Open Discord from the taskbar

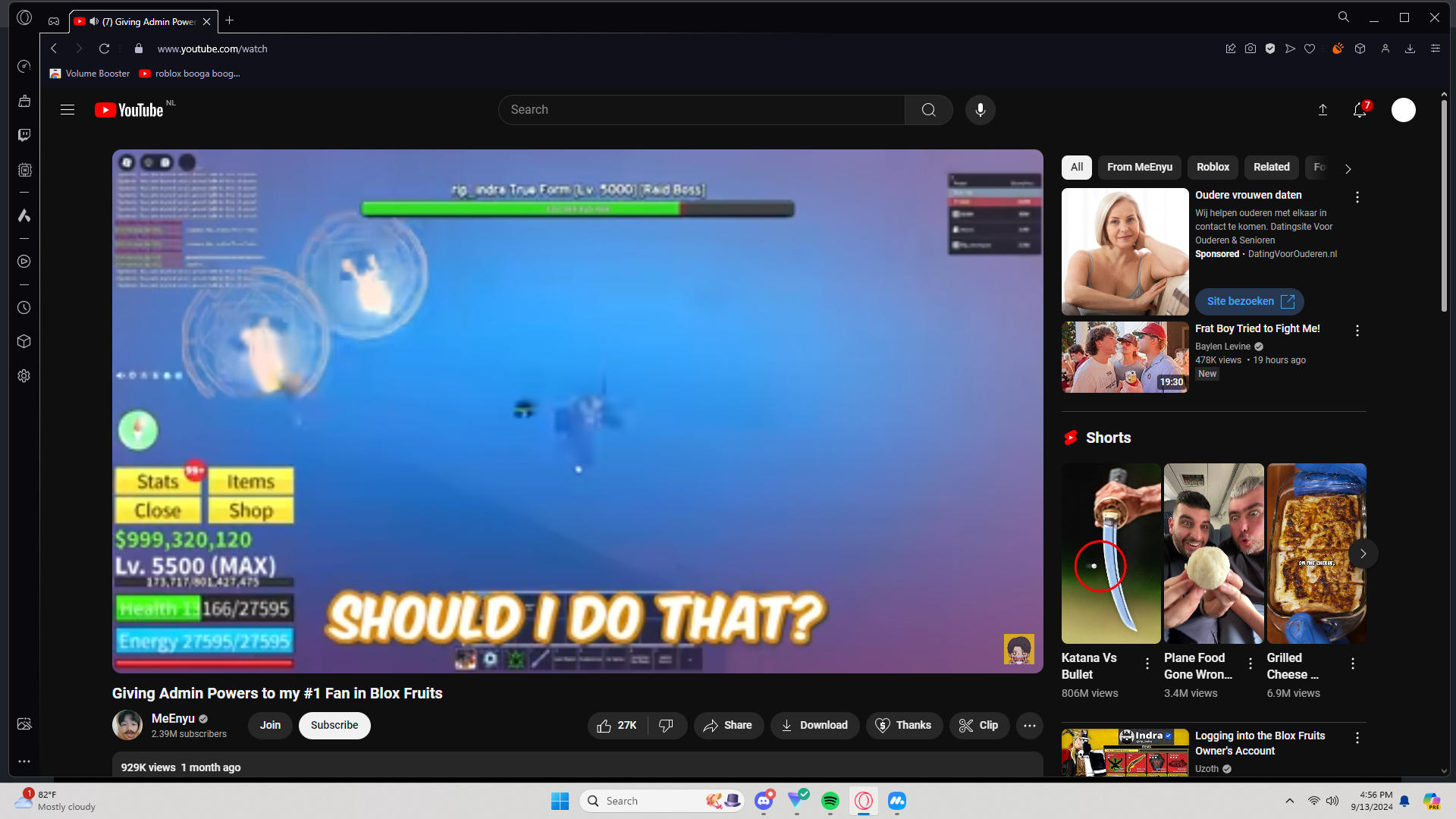(x=764, y=801)
